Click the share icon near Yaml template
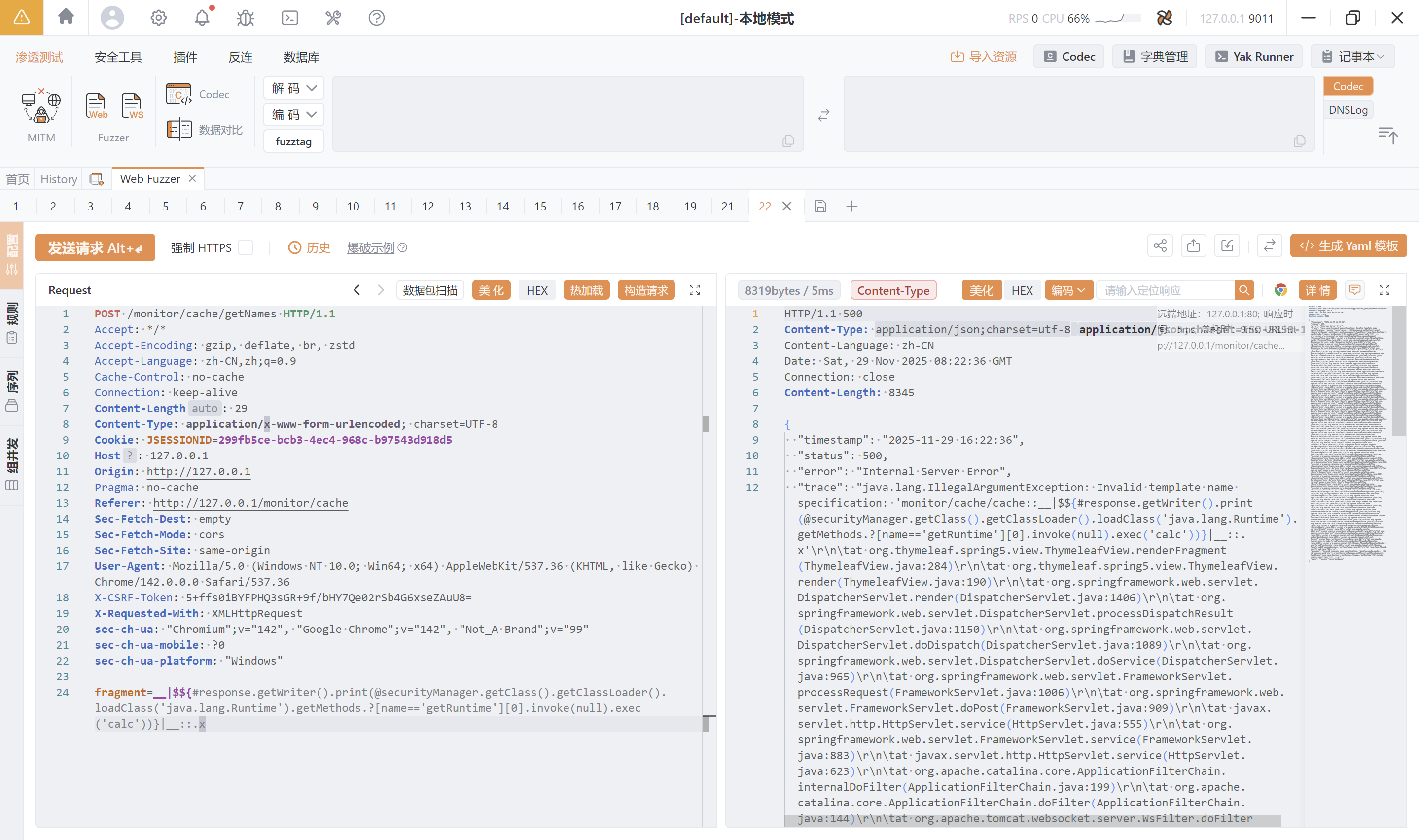 click(1160, 245)
